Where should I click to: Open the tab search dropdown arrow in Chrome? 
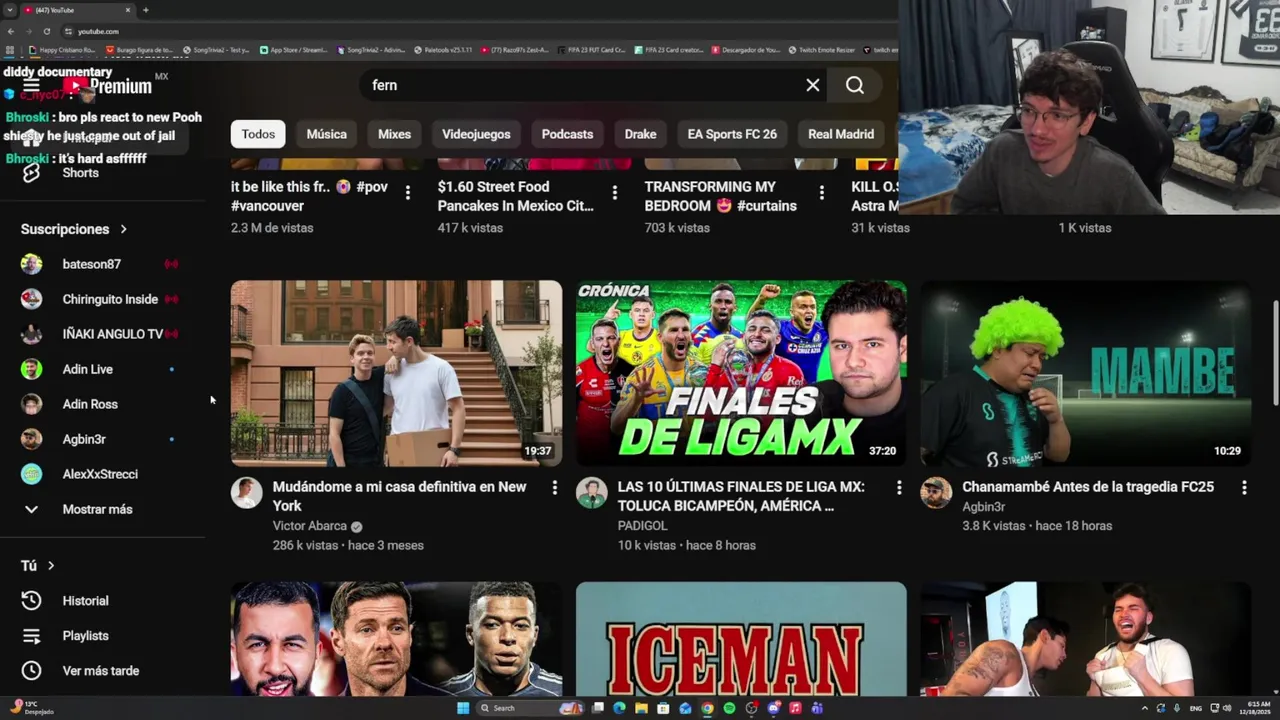(x=10, y=10)
